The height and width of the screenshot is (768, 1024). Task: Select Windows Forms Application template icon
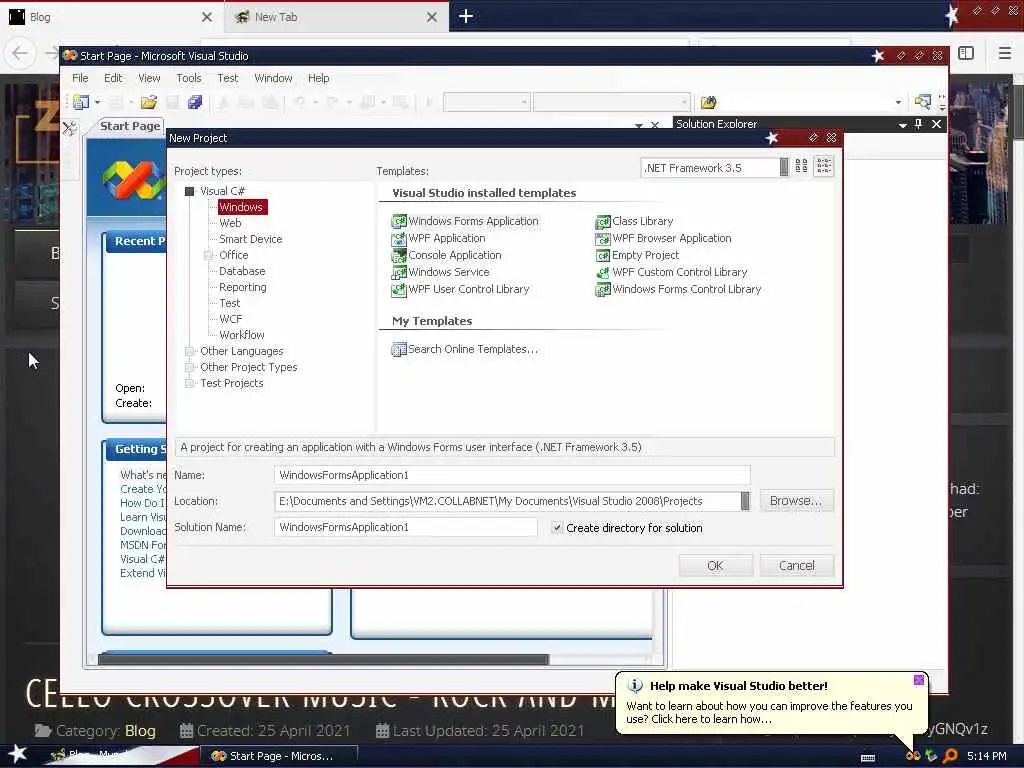tap(398, 221)
